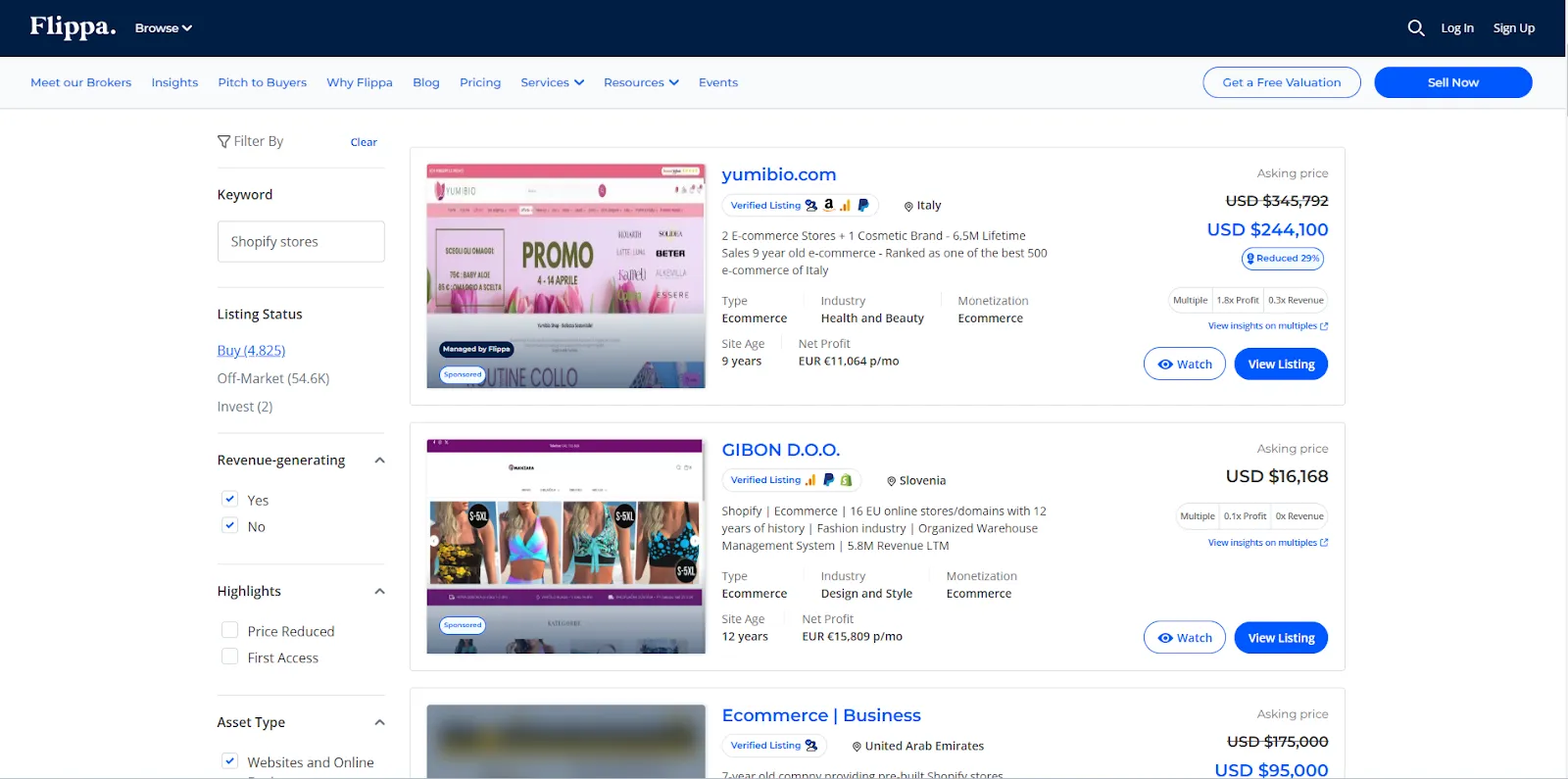
Task: Uncheck the Revenue-generating Yes checkbox
Action: [x=229, y=499]
